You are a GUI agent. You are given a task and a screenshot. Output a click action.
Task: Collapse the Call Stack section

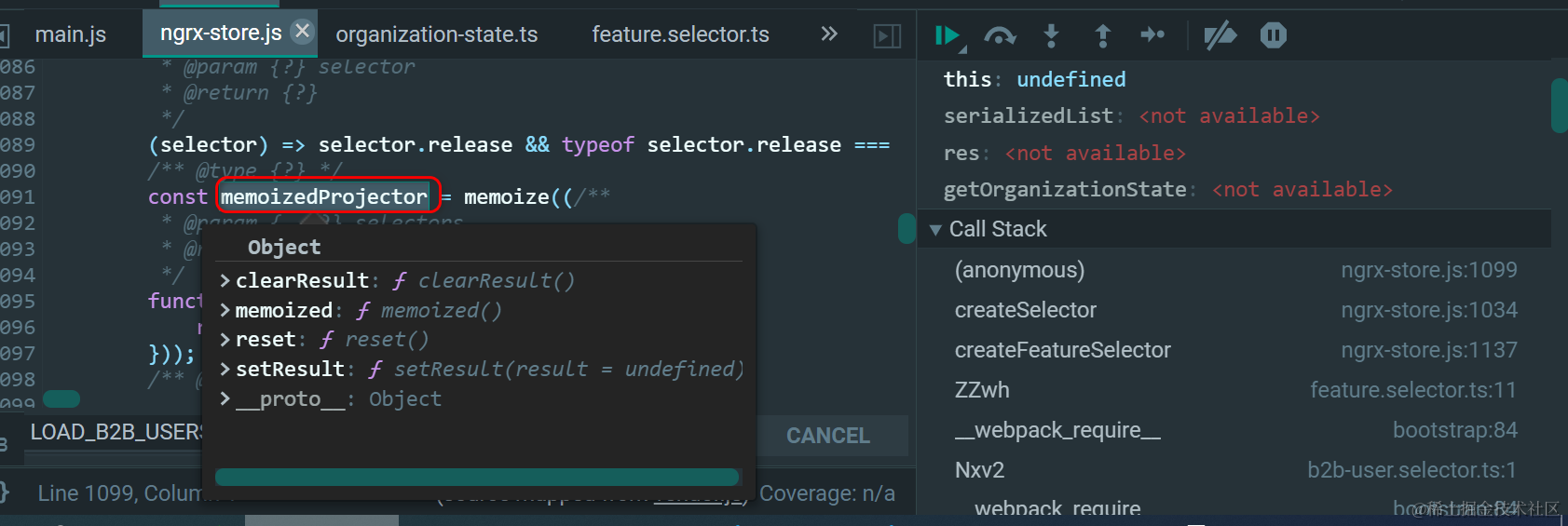pyautogui.click(x=935, y=230)
